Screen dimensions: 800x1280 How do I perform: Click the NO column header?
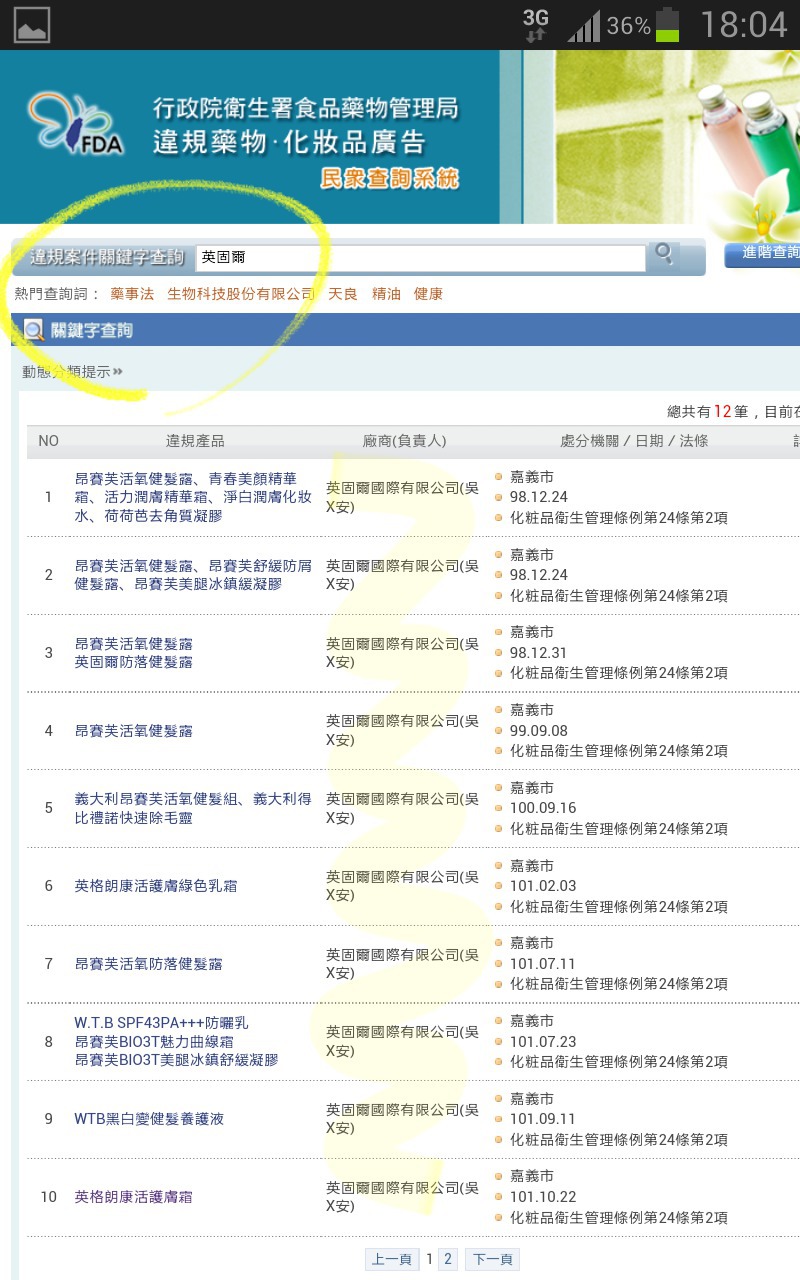click(48, 441)
